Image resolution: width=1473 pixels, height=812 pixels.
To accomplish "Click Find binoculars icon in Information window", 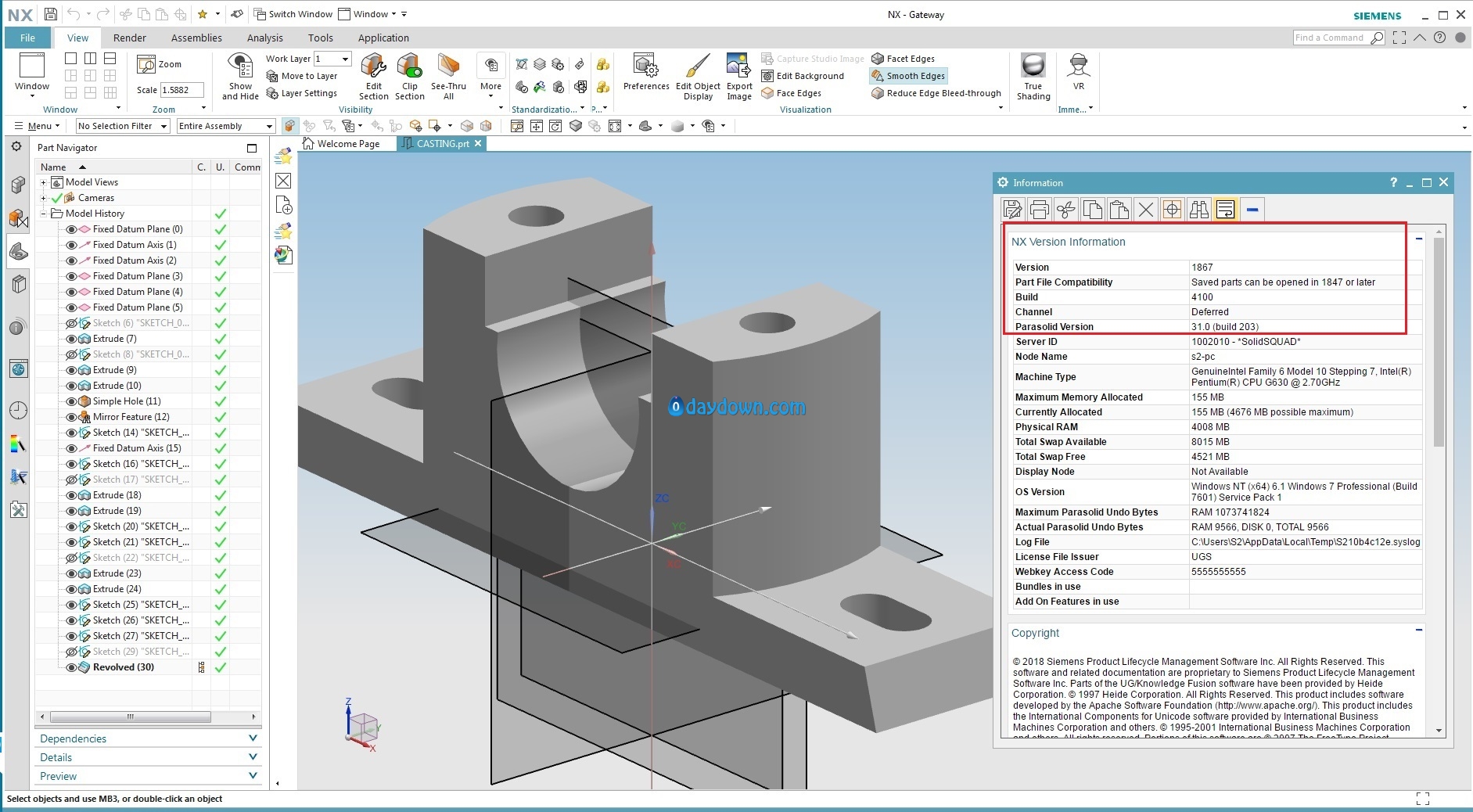I will click(x=1198, y=210).
